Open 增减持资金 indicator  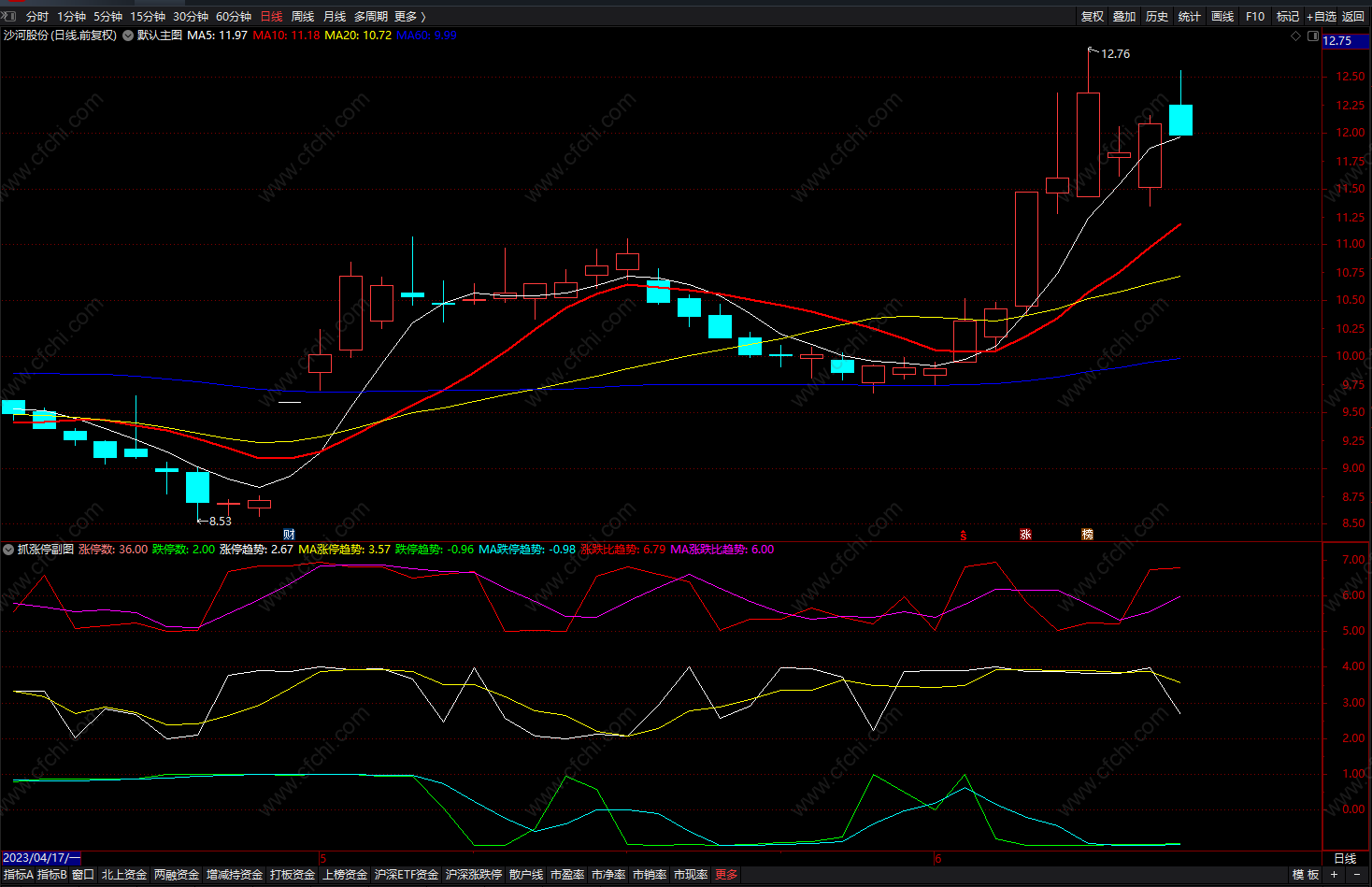[235, 875]
